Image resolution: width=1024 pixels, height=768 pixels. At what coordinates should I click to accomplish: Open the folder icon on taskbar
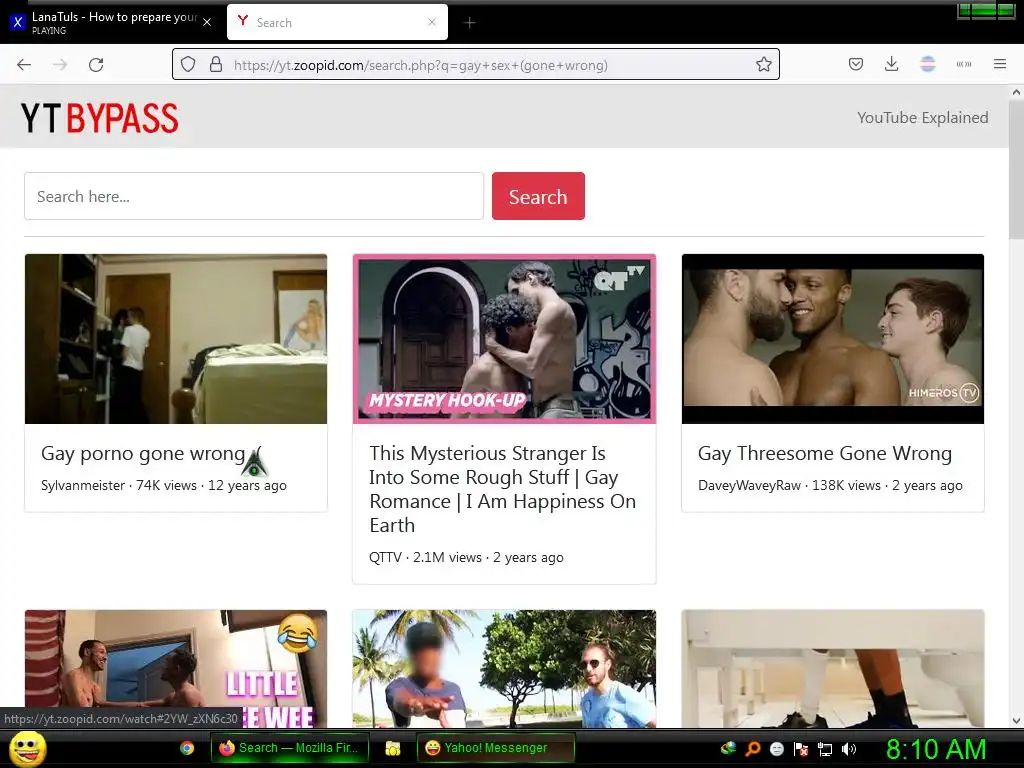tap(392, 748)
